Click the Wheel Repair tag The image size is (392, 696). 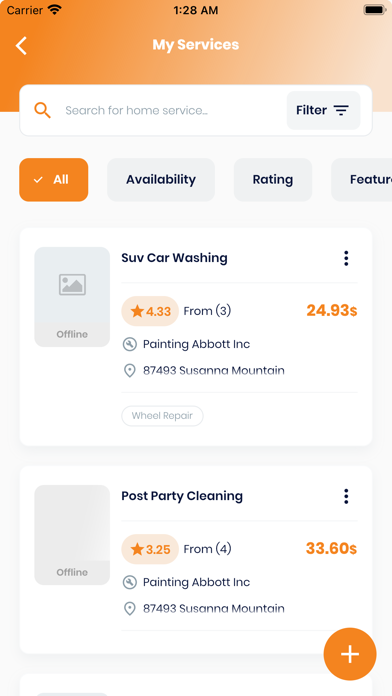coord(162,416)
